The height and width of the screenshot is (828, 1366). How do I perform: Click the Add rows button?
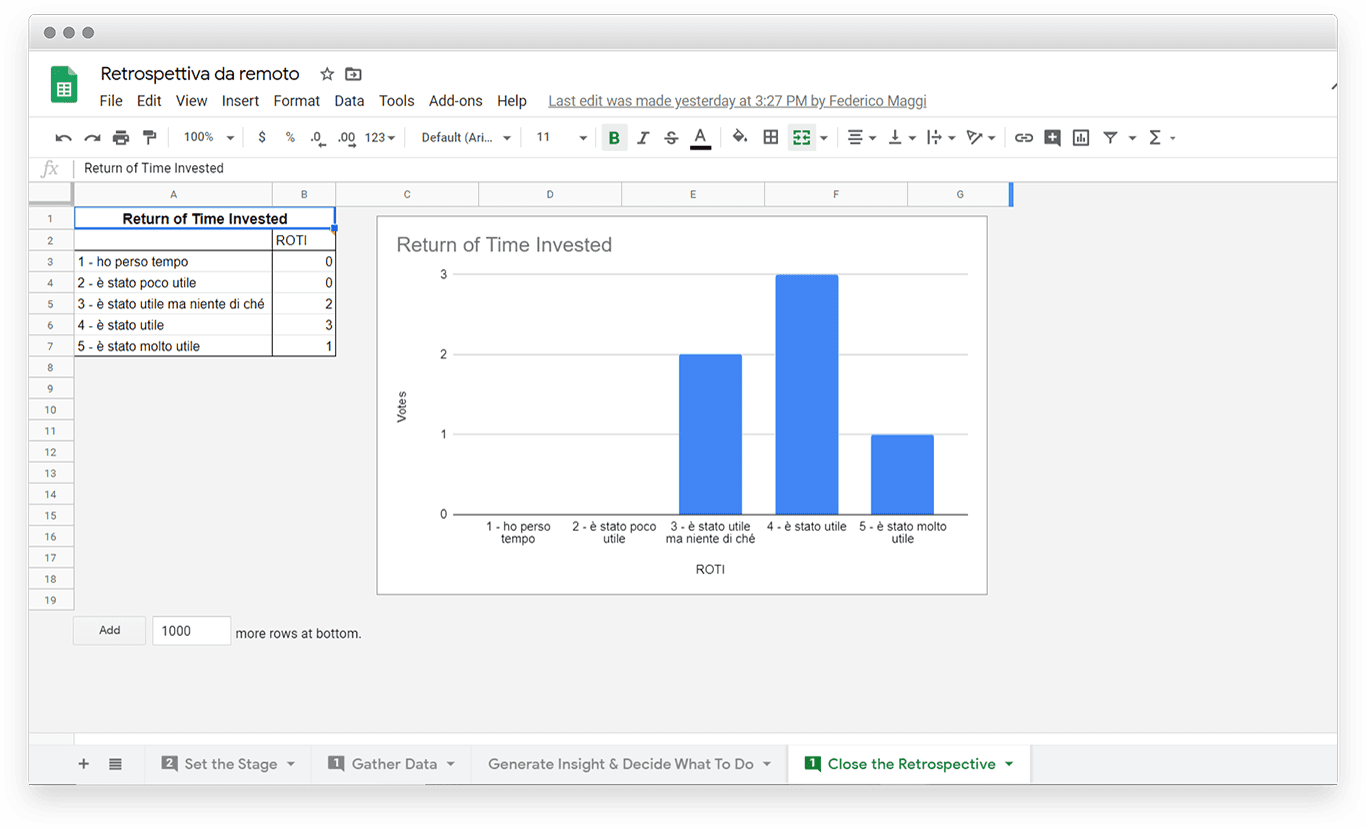[110, 631]
